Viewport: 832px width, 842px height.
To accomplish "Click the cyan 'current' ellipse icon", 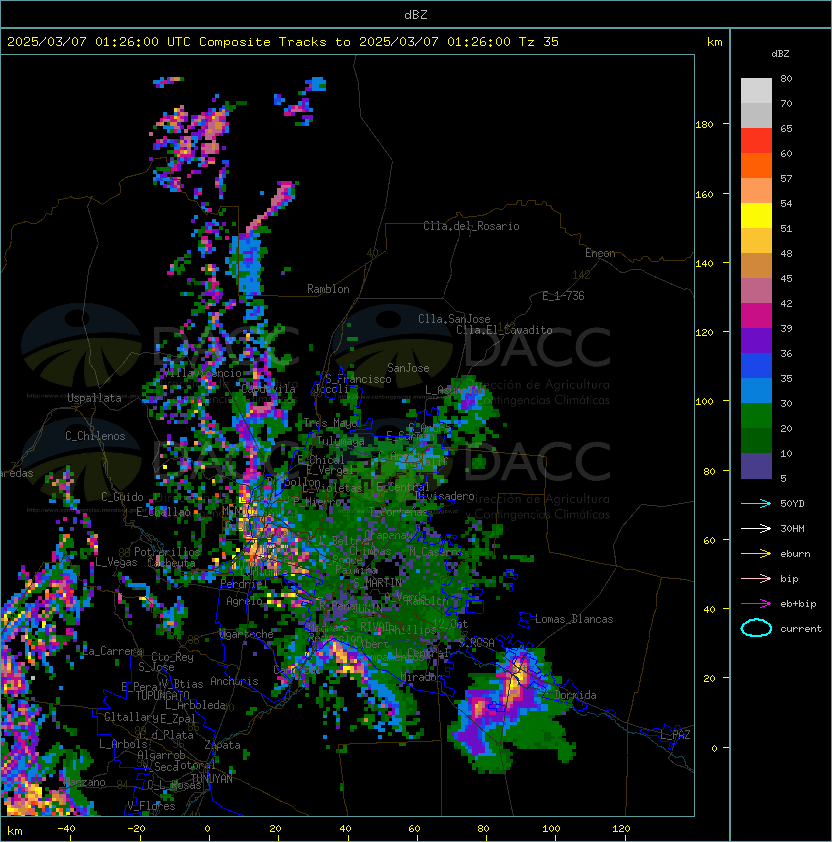I will pyautogui.click(x=756, y=628).
